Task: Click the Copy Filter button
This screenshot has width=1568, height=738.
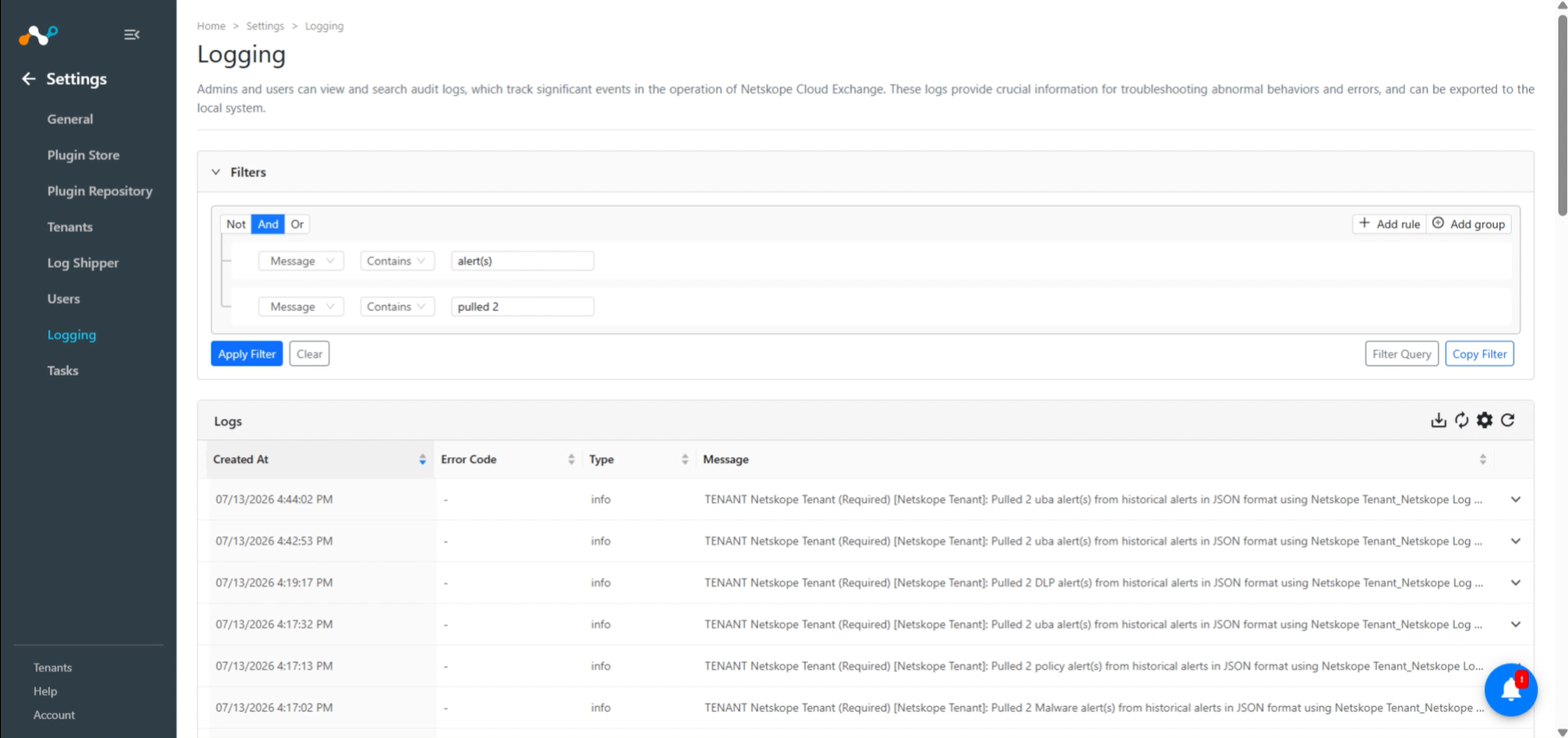Action: click(x=1479, y=353)
